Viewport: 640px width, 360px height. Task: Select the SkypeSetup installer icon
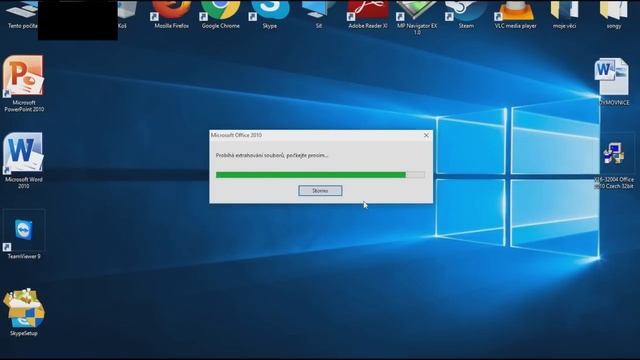[x=24, y=313]
